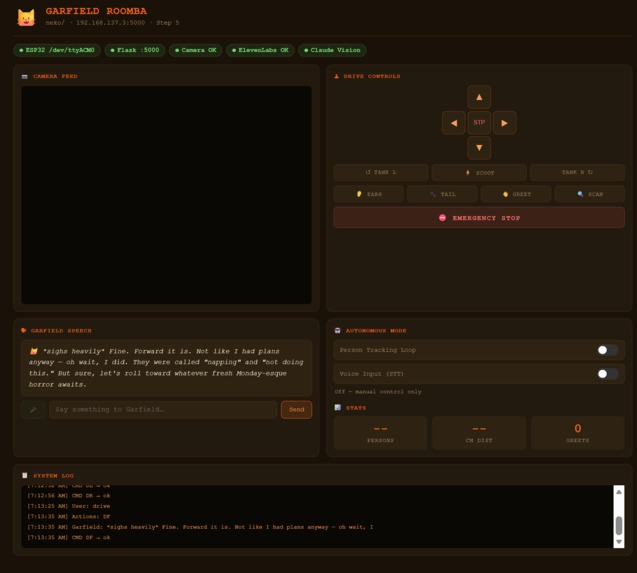The width and height of the screenshot is (637, 573).
Task: Open the ESP32 /dev/ttyACM0 status pill
Action: 57,50
